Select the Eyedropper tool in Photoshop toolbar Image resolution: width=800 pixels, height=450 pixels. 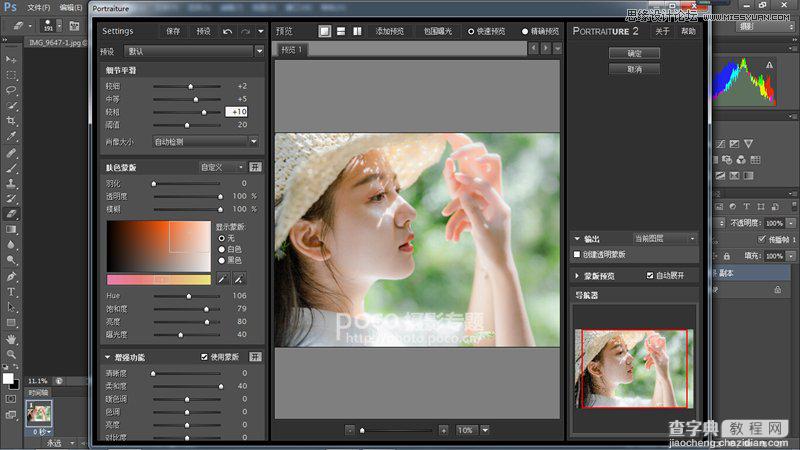coord(11,136)
